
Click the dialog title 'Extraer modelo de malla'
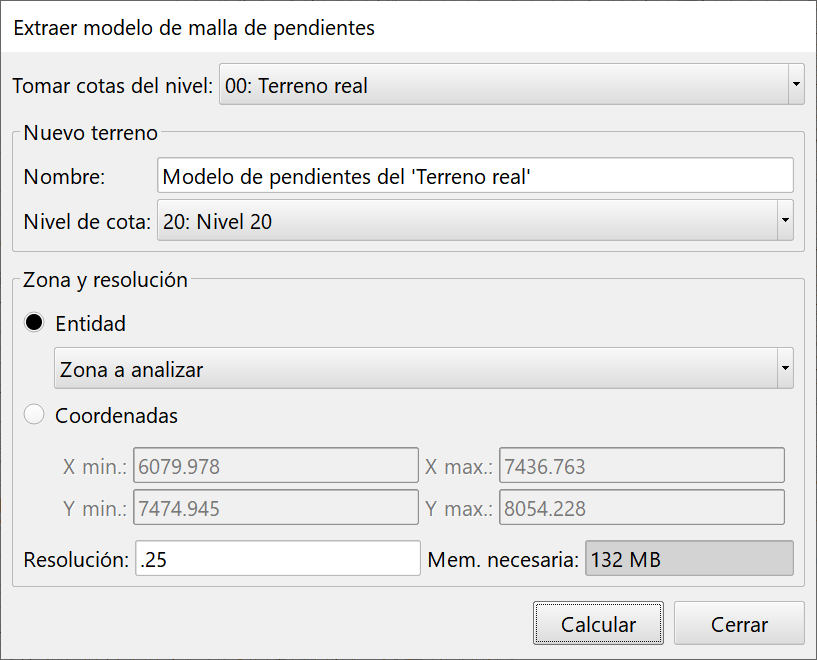click(193, 28)
